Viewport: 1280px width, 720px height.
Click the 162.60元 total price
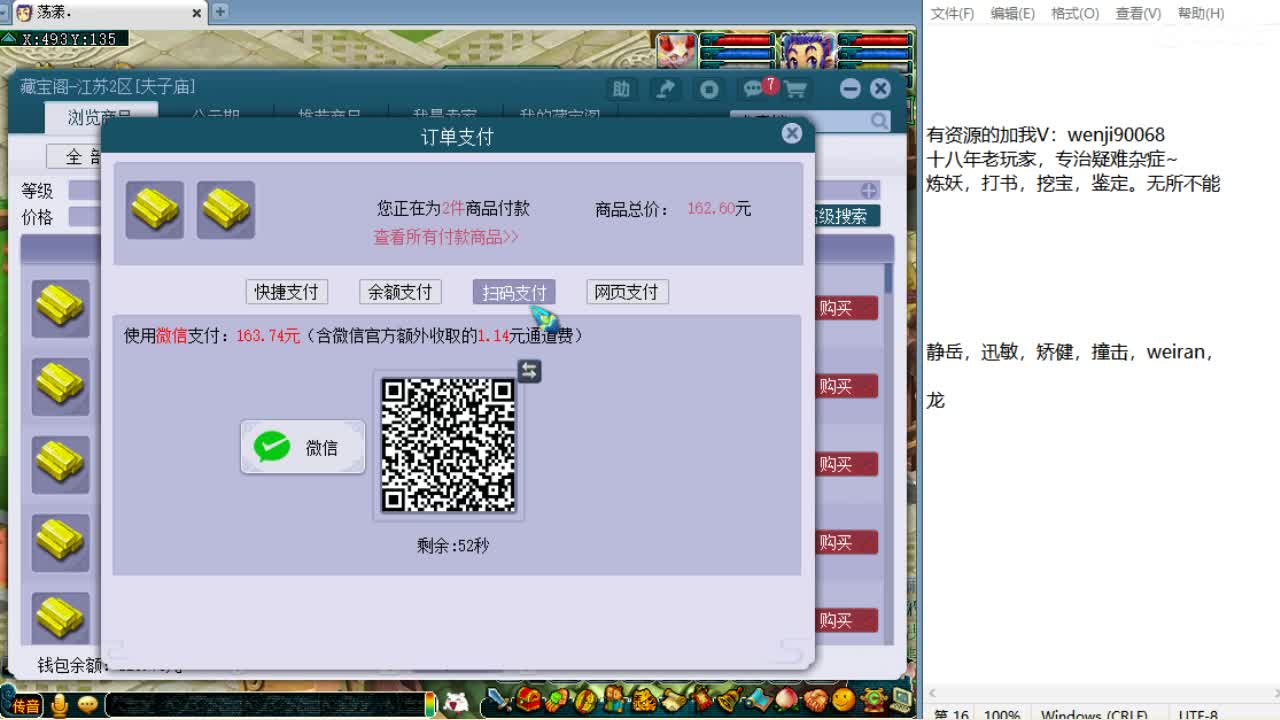pyautogui.click(x=719, y=209)
